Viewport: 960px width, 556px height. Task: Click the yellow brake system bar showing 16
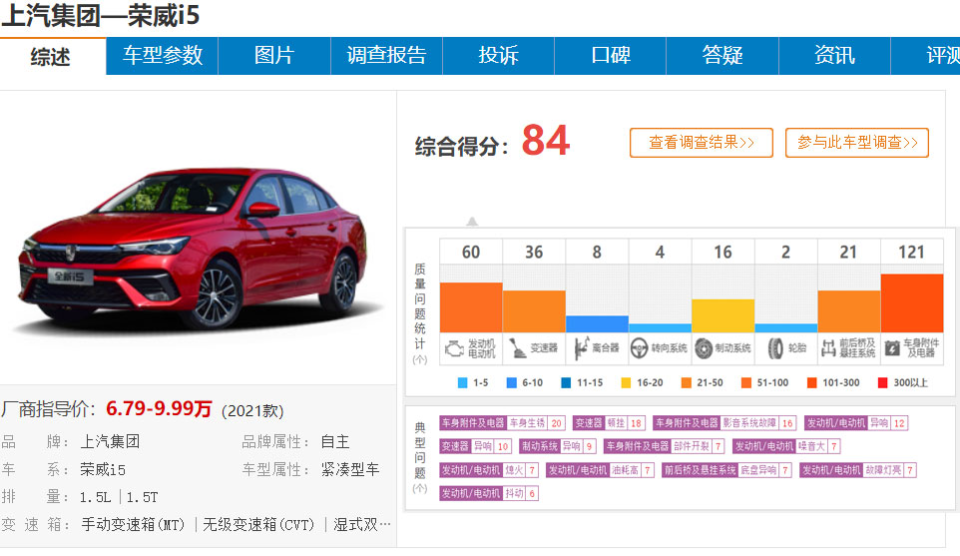coord(723,316)
